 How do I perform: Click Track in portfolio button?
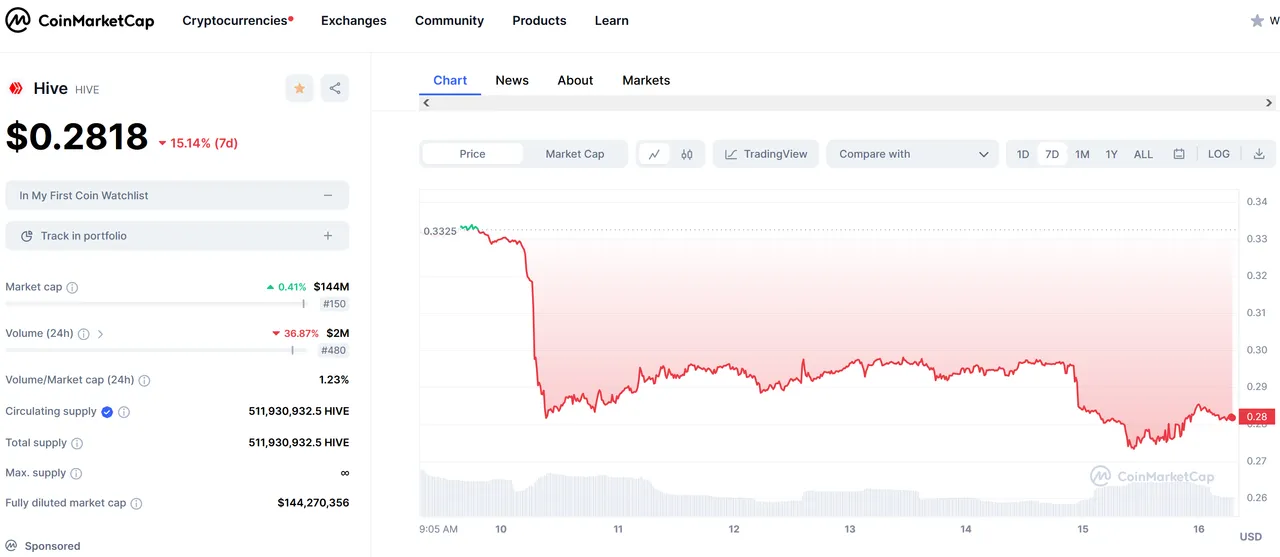coord(177,236)
